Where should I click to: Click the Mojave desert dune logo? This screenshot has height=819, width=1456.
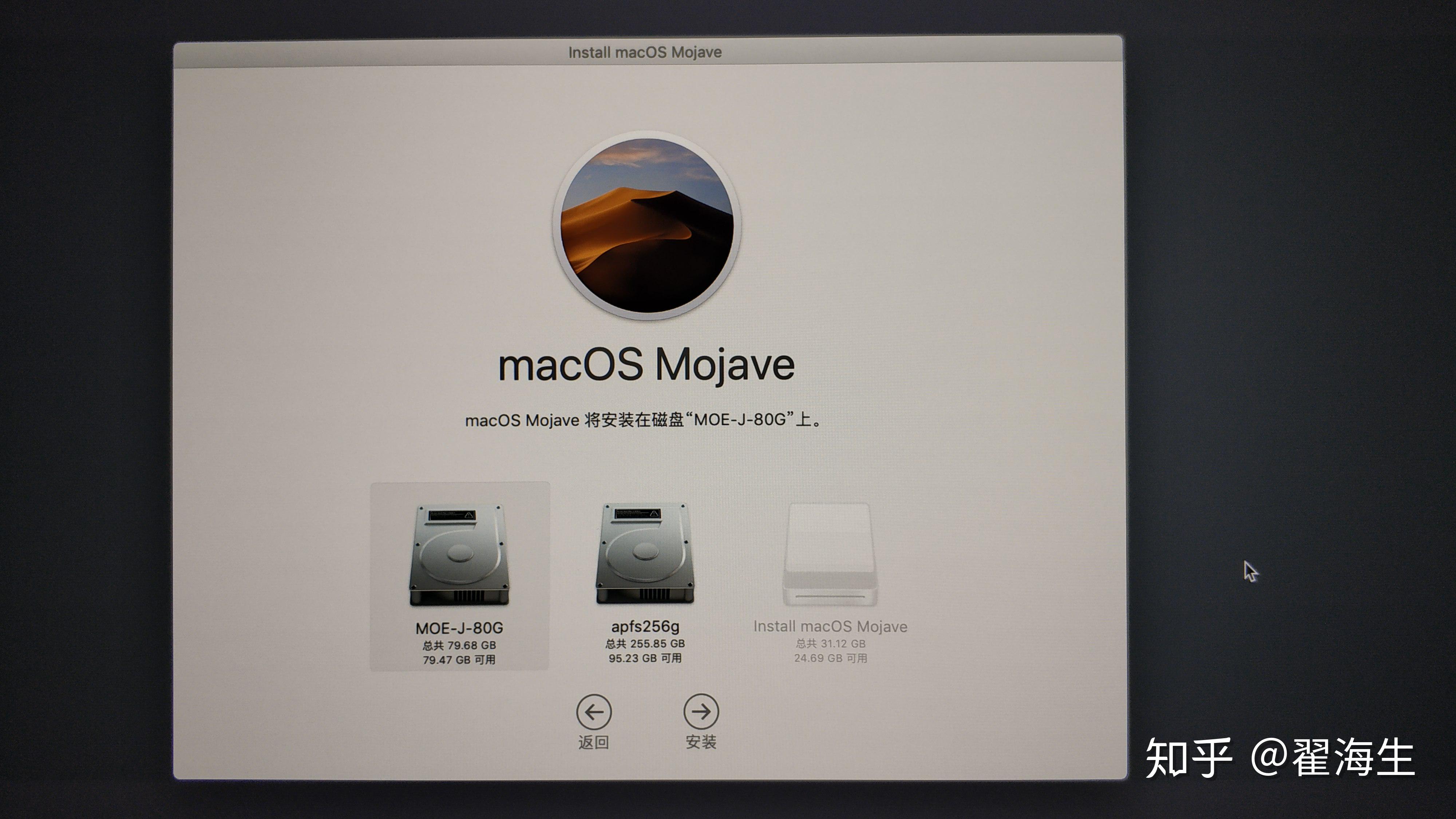pos(646,226)
